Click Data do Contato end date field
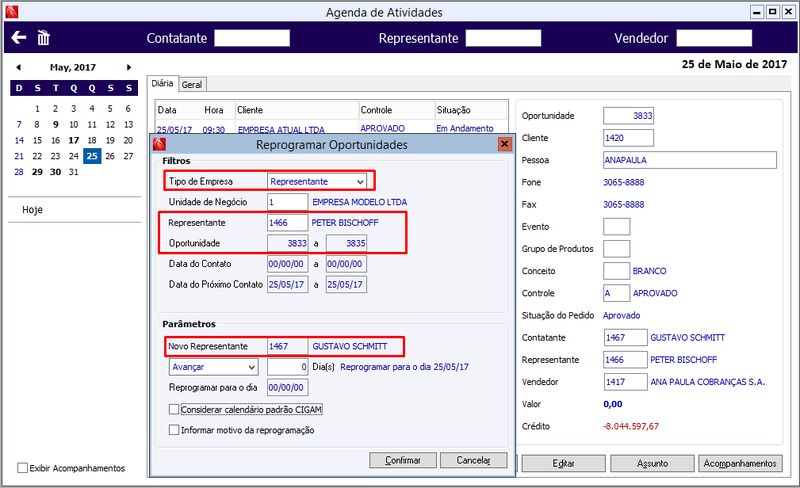The width and height of the screenshot is (800, 488). pos(346,264)
